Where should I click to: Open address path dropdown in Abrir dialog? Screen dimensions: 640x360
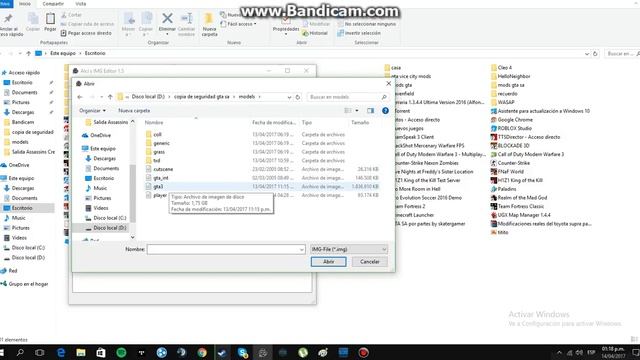click(x=289, y=97)
